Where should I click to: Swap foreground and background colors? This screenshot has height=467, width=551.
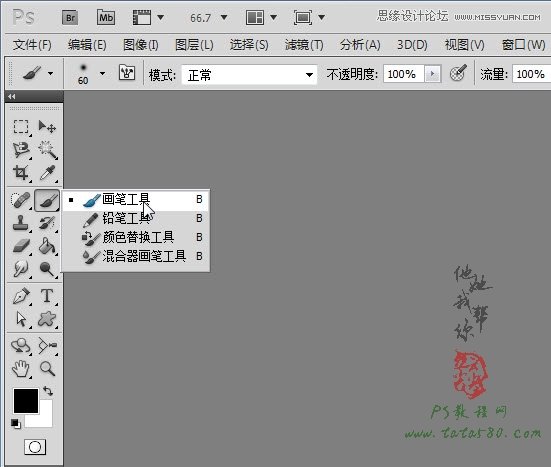click(x=48, y=390)
